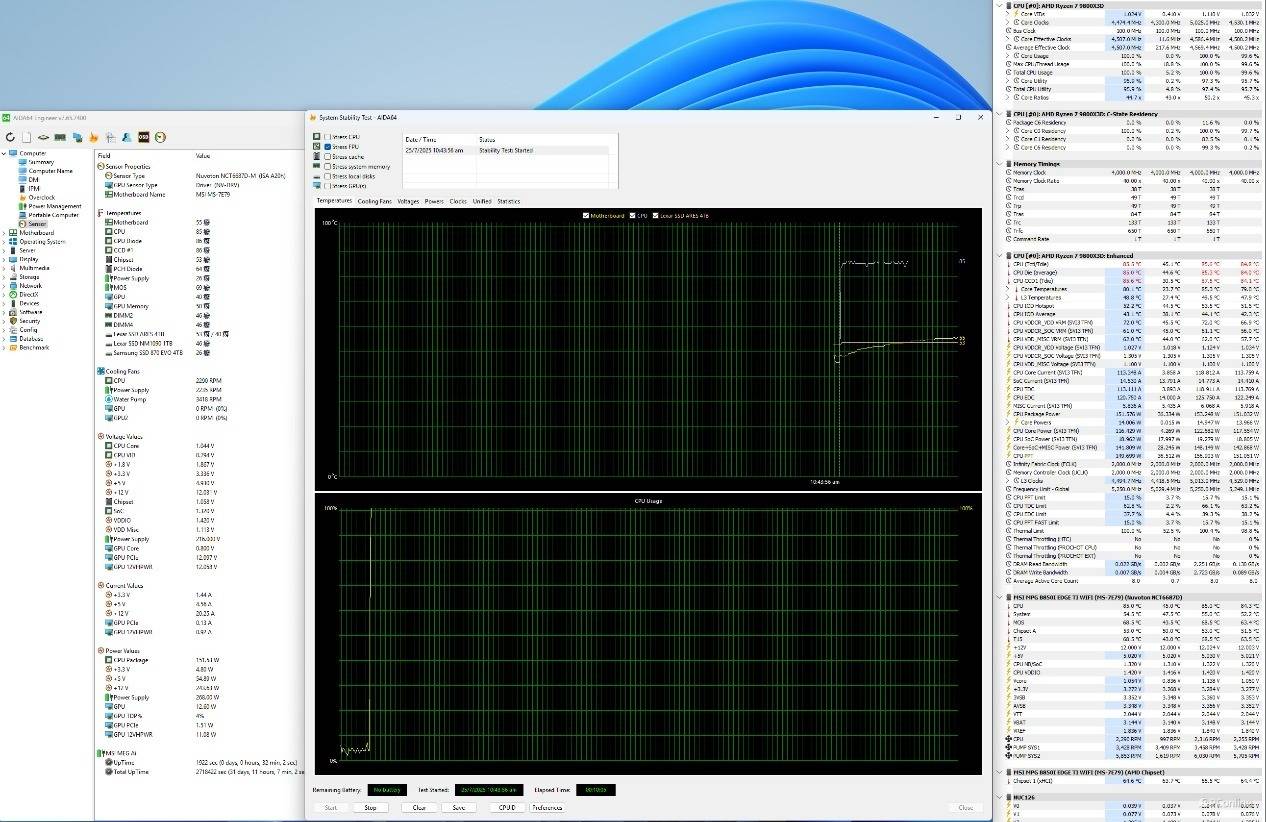Viewport: 1267px width, 822px height.
Task: Select the Summary item under Computer
Action: (41, 162)
